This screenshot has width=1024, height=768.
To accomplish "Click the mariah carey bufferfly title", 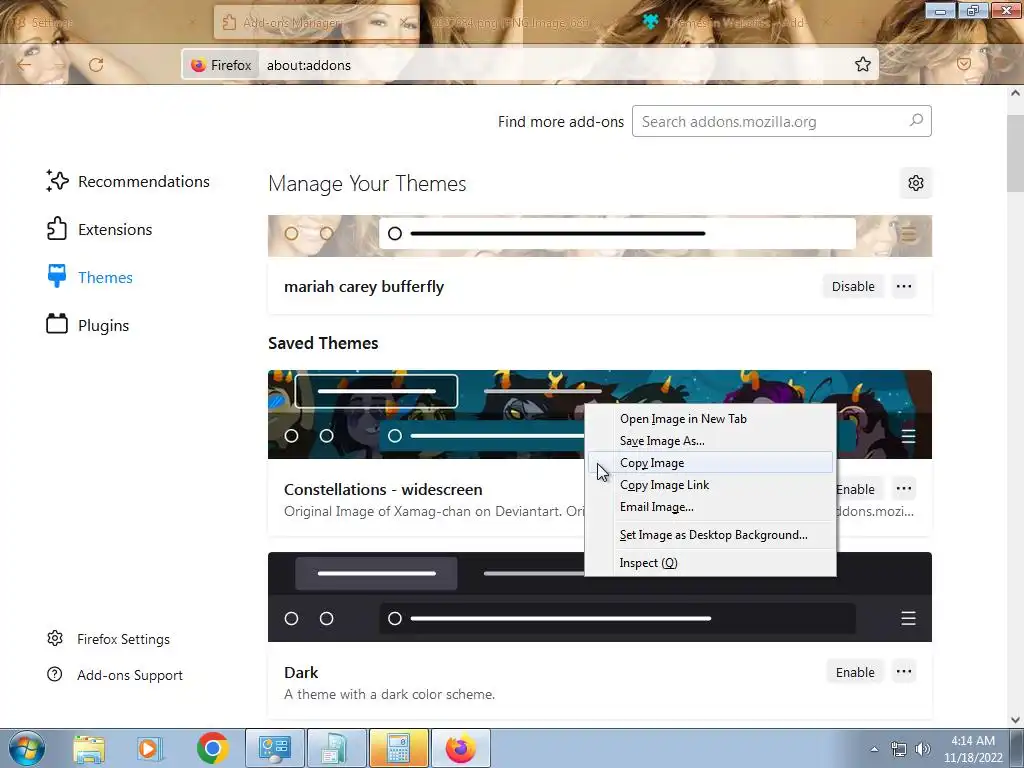I will tap(364, 287).
